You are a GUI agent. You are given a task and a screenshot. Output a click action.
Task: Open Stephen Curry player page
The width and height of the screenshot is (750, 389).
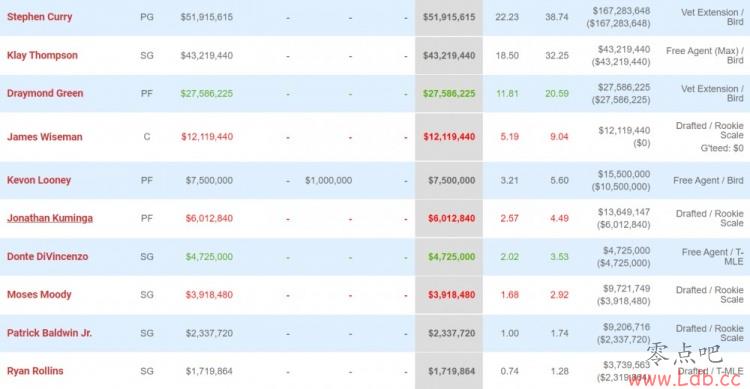(39, 17)
